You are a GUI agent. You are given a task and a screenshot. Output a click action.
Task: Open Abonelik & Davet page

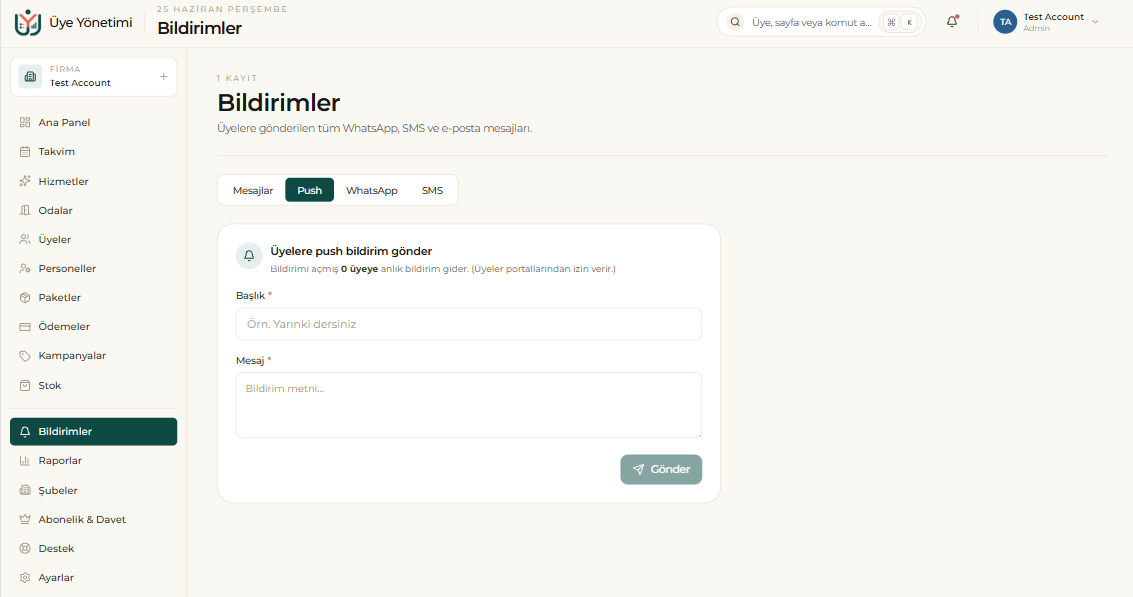(93, 519)
